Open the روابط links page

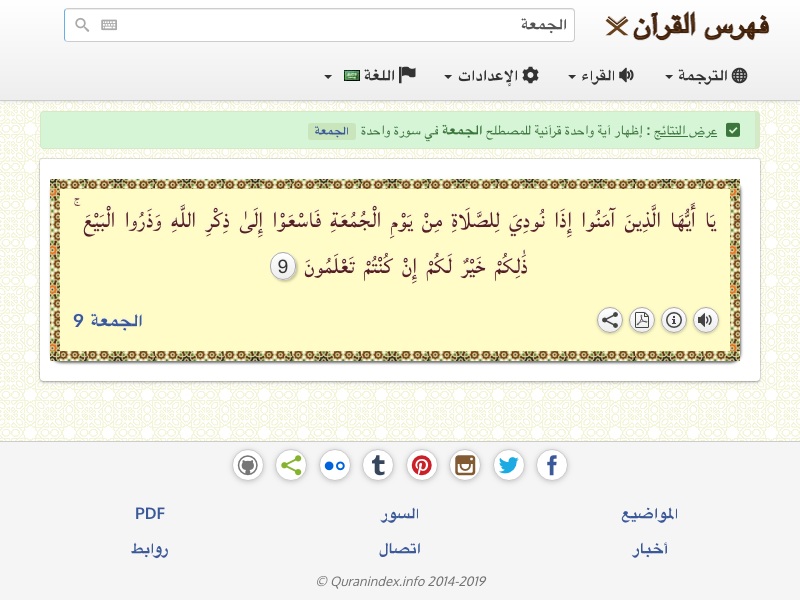(x=150, y=549)
